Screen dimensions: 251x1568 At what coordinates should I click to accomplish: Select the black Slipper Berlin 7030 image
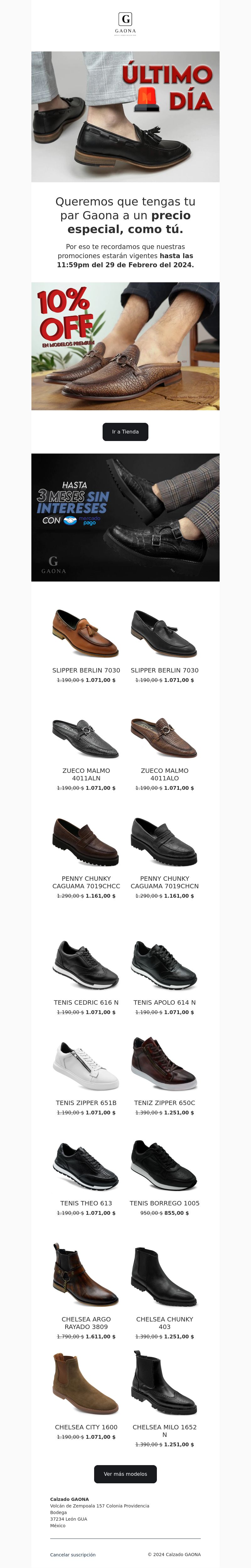coord(164,634)
